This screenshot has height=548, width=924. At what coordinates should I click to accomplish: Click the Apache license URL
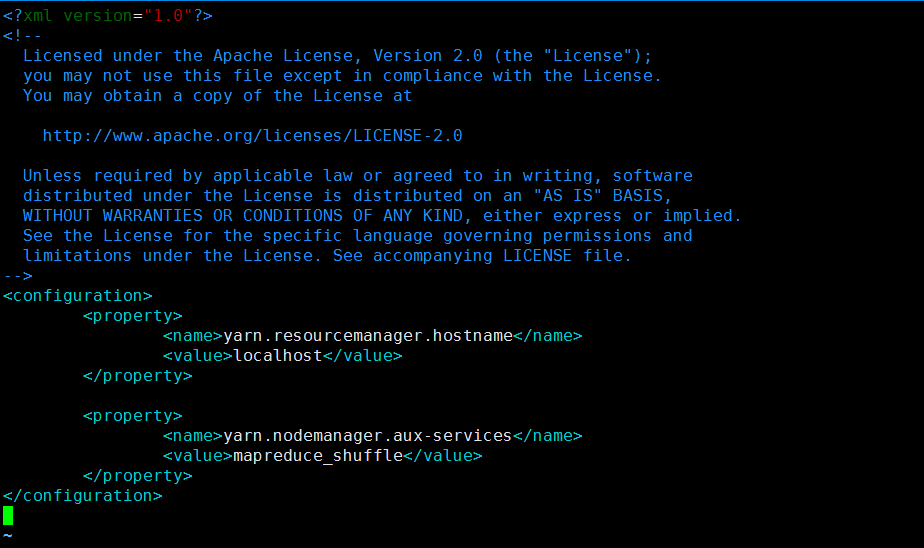click(252, 135)
